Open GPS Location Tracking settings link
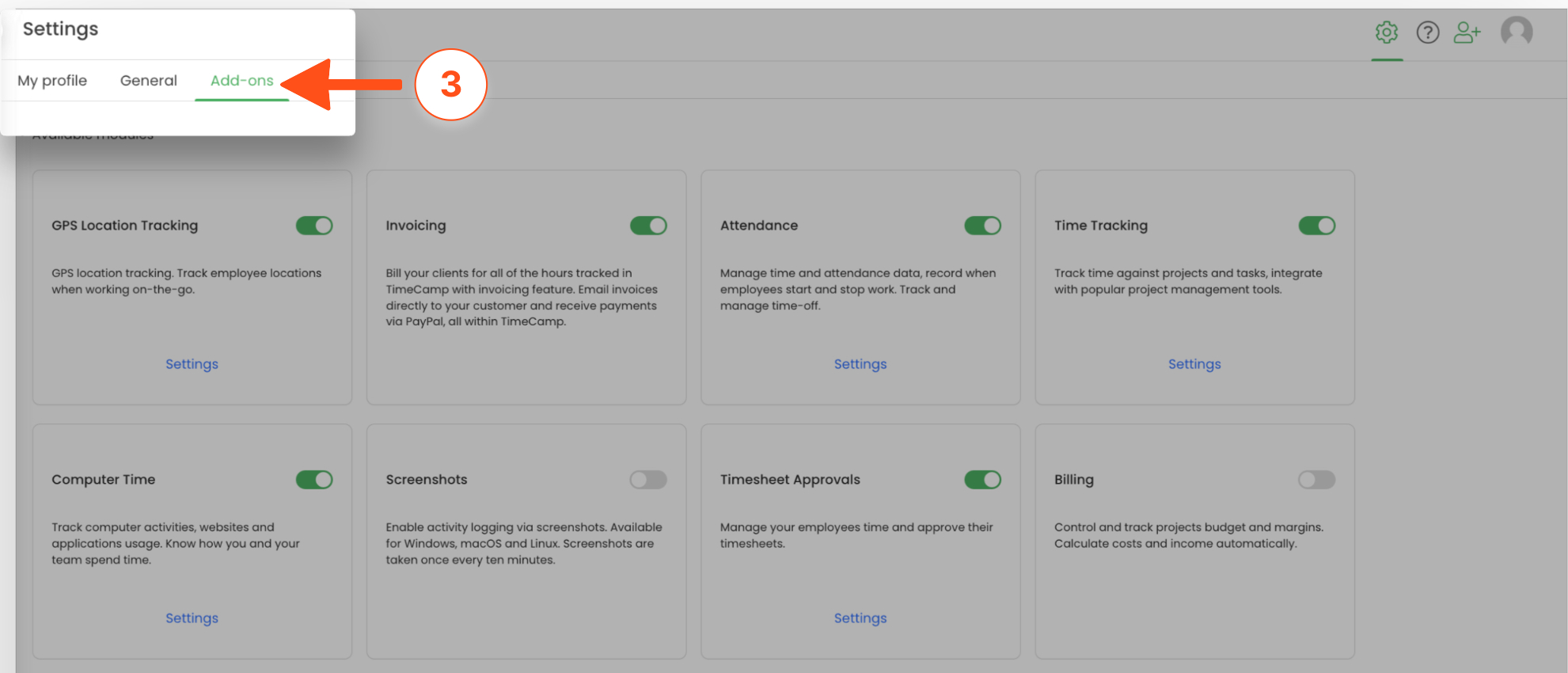This screenshot has height=673, width=1568. 192,364
